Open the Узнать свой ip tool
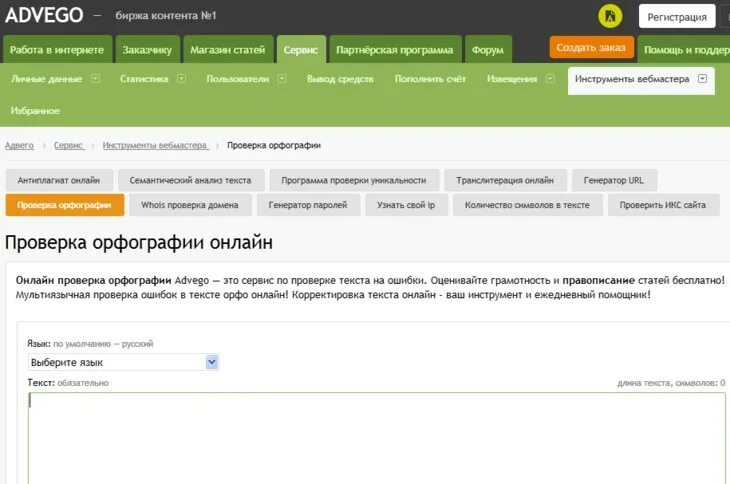Image resolution: width=730 pixels, height=484 pixels. 406,205
